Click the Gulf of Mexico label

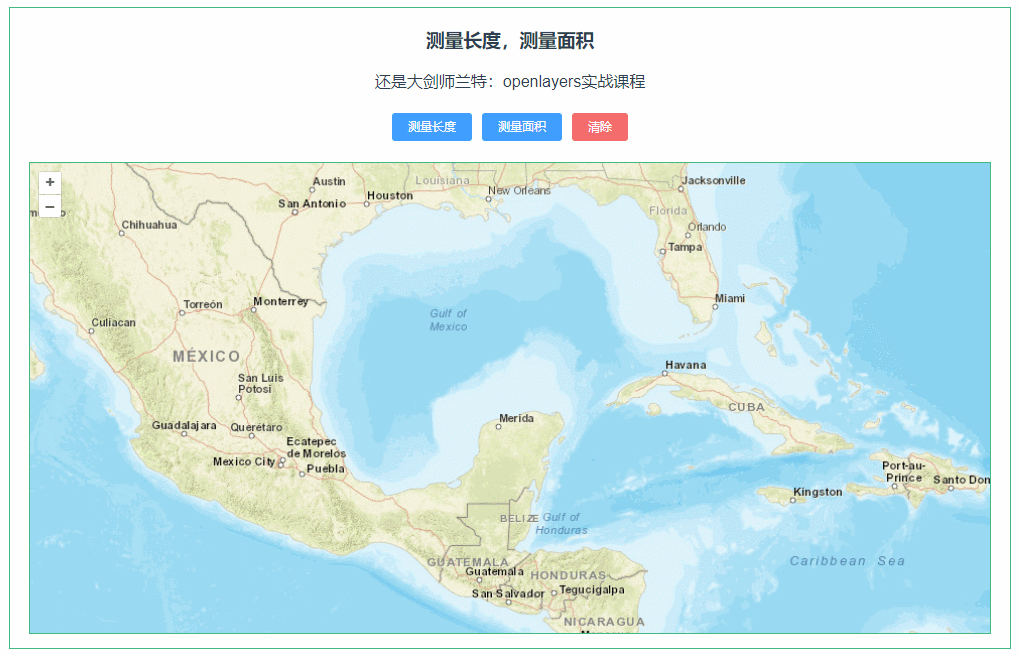(x=448, y=320)
